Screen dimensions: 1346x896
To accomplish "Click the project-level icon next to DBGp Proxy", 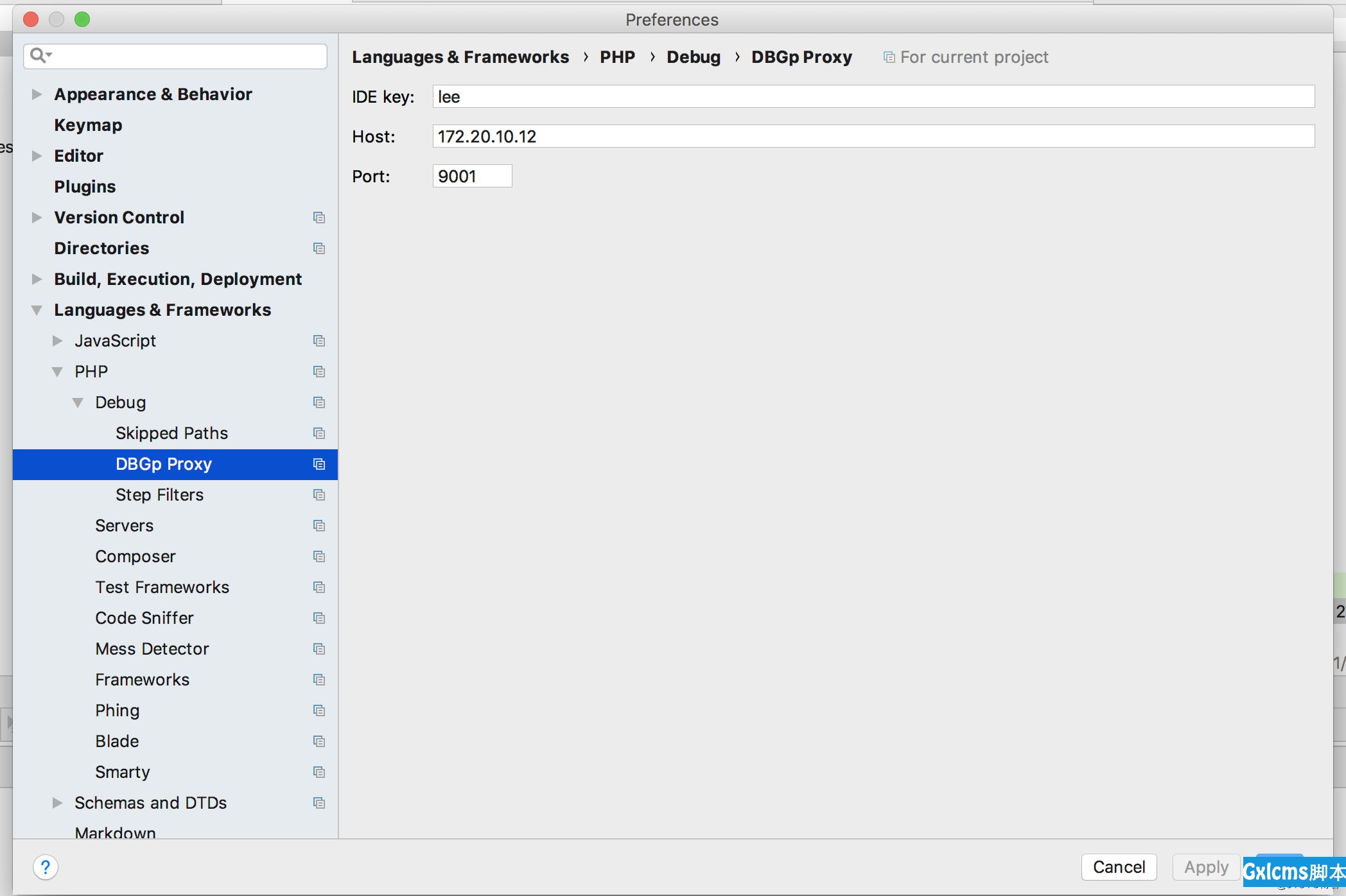I will 319,464.
